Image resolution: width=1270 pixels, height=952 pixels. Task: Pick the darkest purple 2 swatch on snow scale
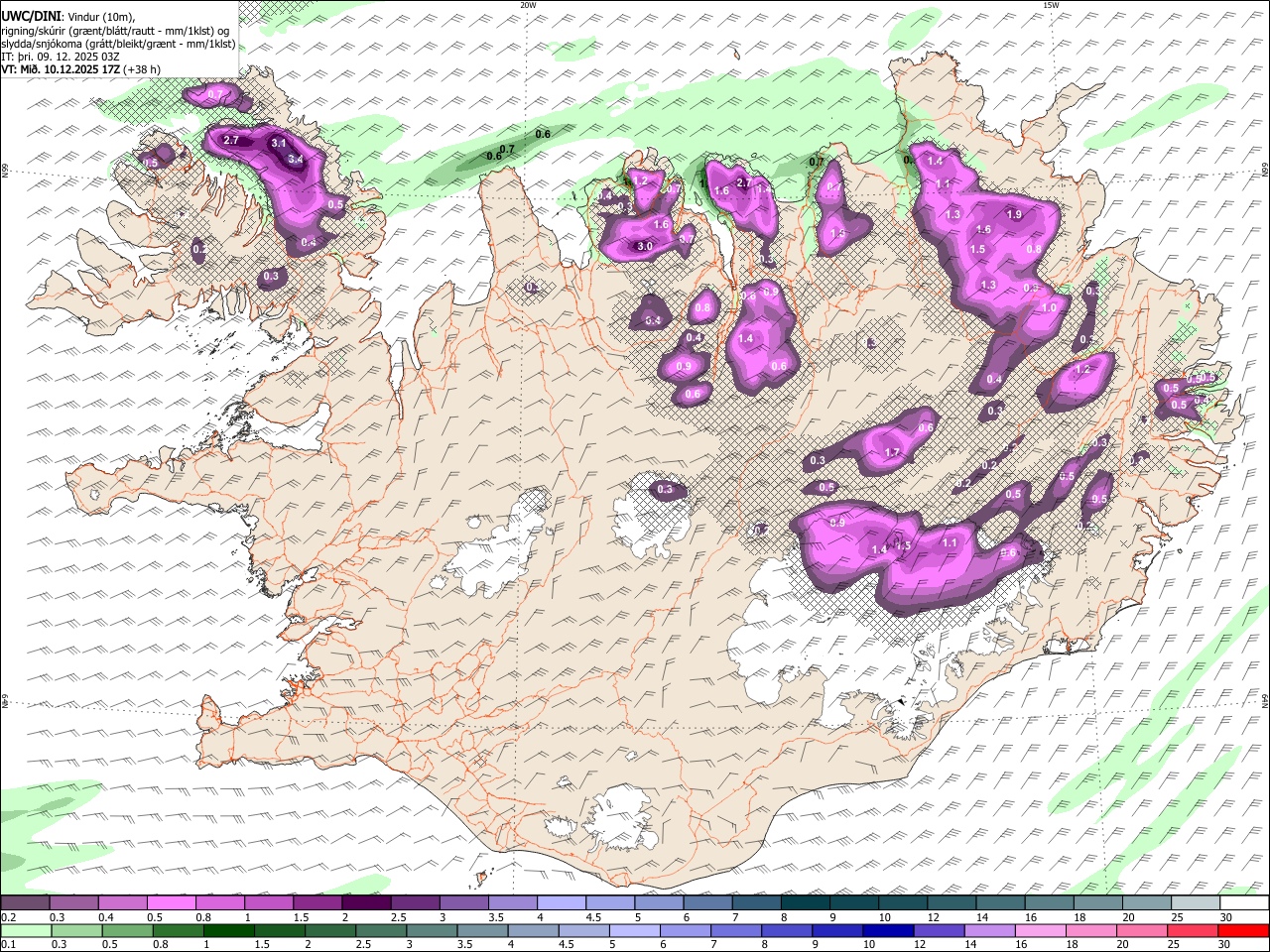point(365,902)
